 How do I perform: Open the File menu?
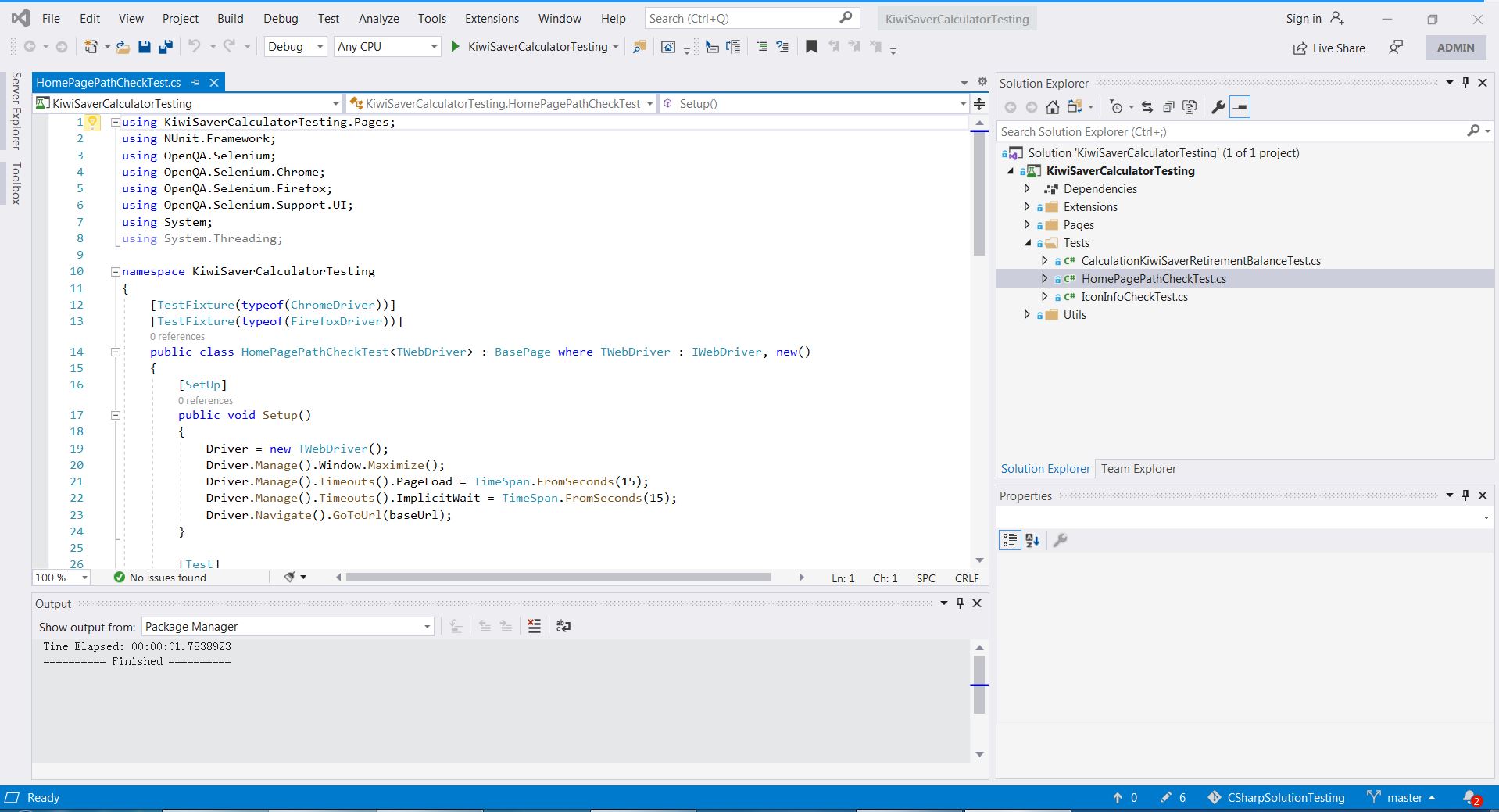pos(51,18)
